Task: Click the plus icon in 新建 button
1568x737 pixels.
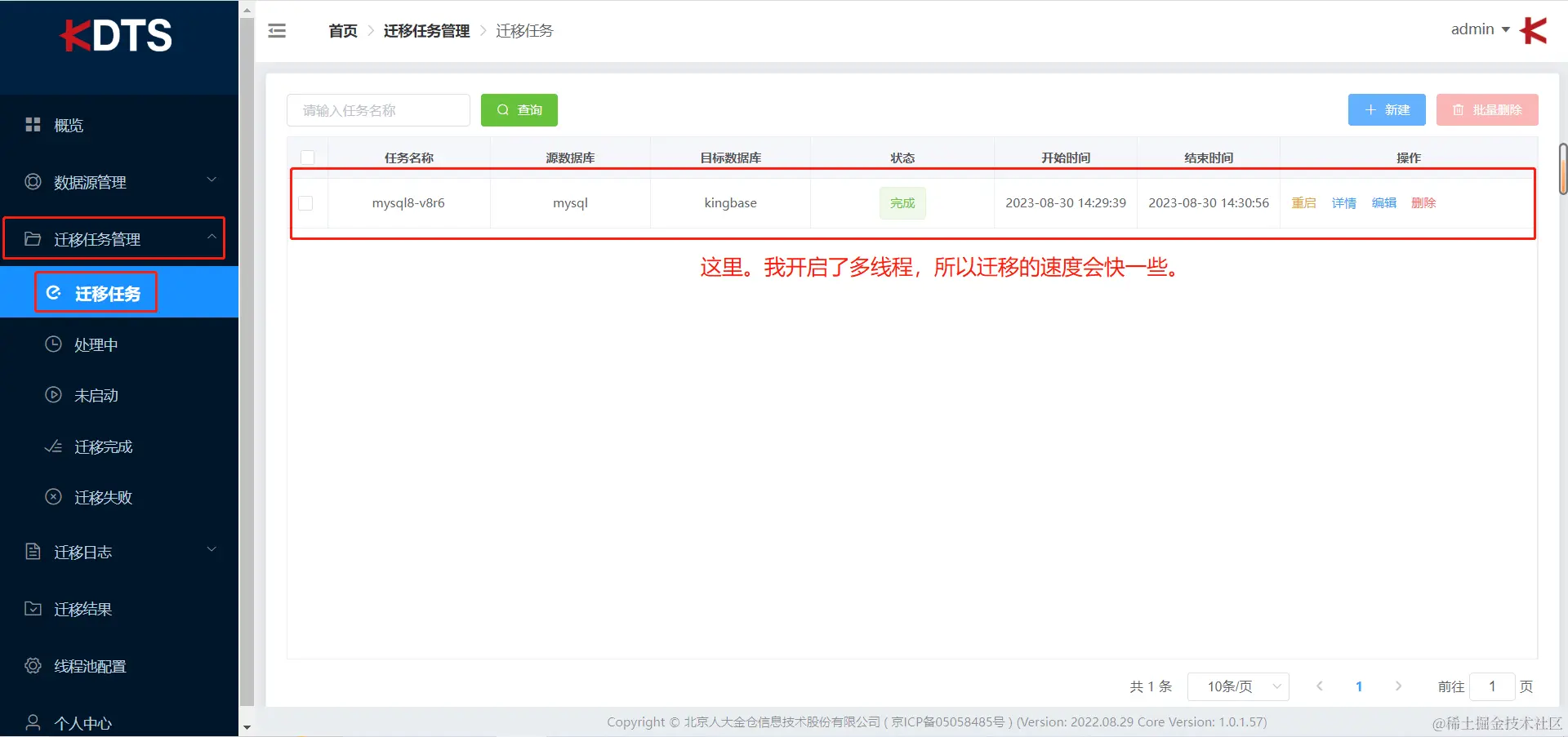Action: pos(1370,109)
